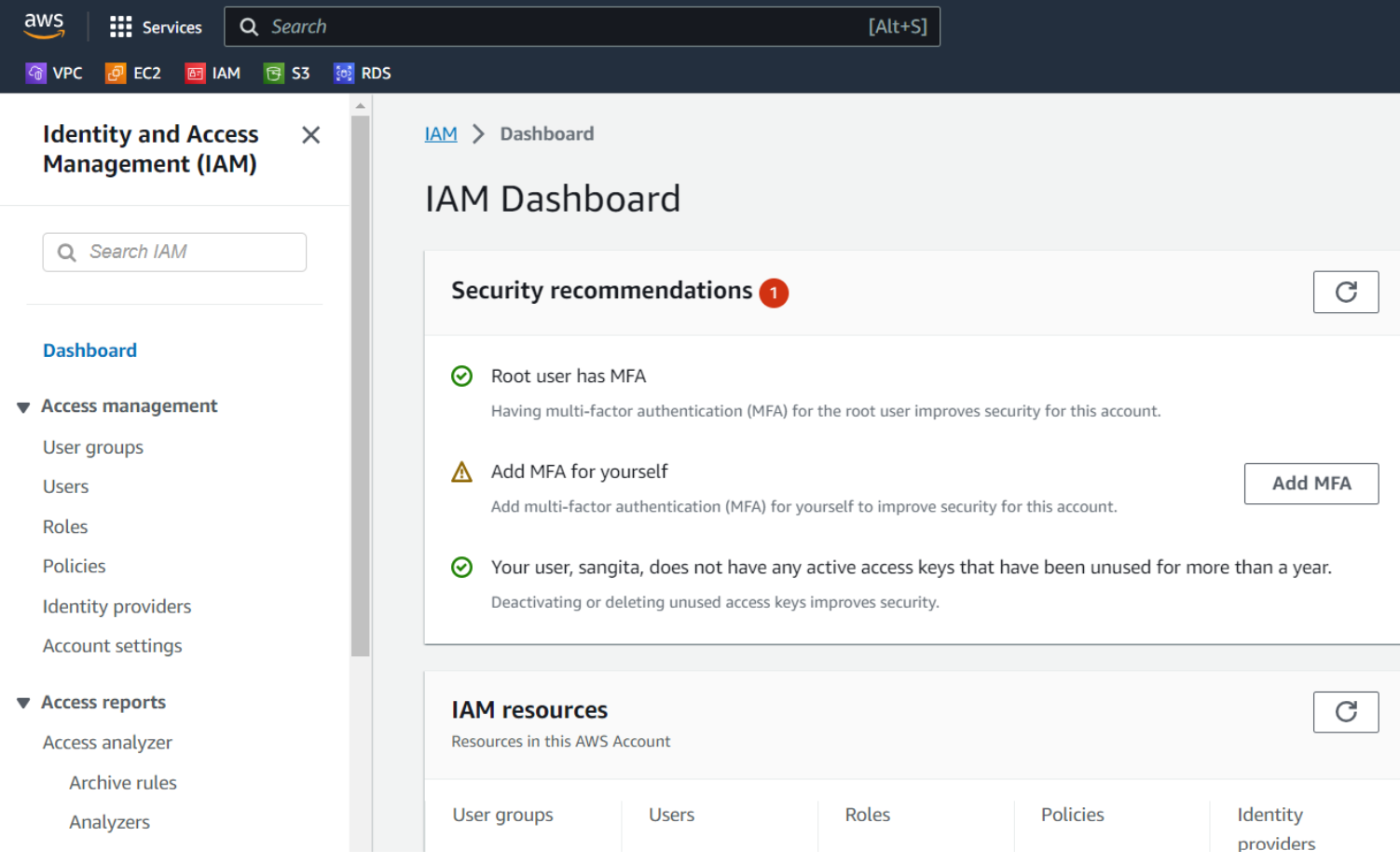Open Access analyzer in sidebar

tap(107, 743)
